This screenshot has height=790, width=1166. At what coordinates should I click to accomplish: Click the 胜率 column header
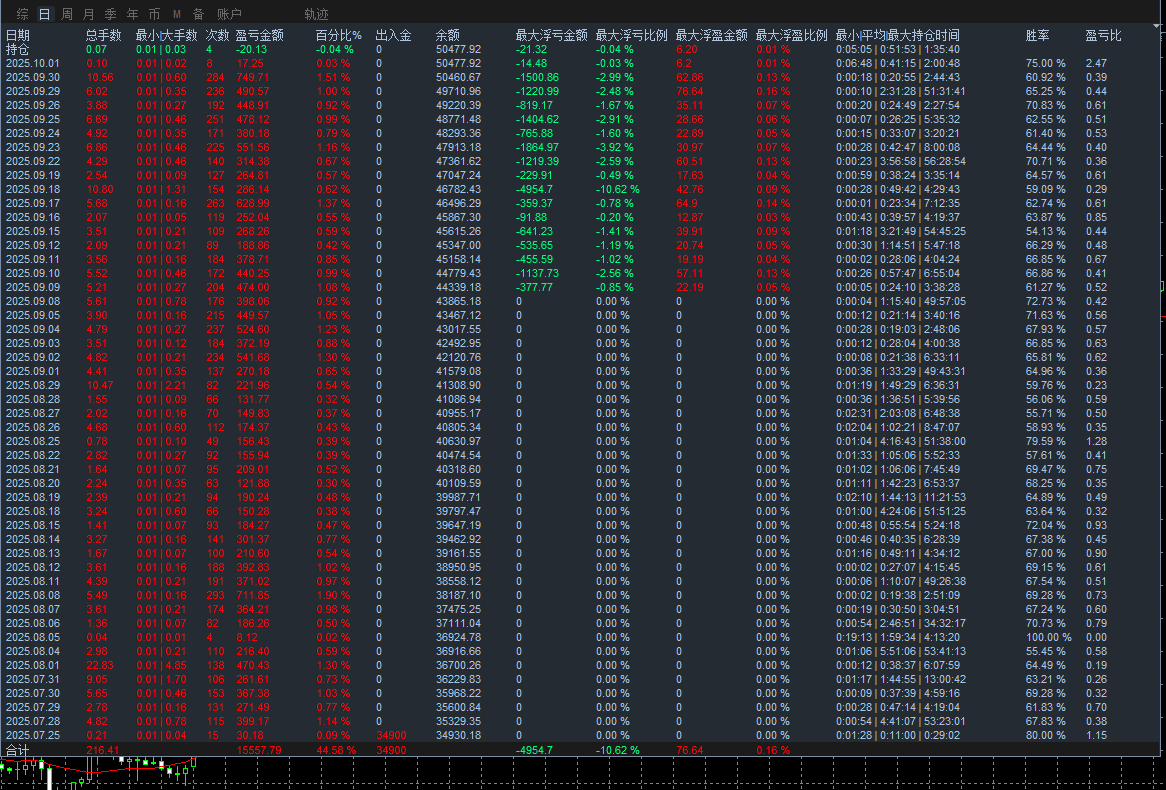point(1037,35)
